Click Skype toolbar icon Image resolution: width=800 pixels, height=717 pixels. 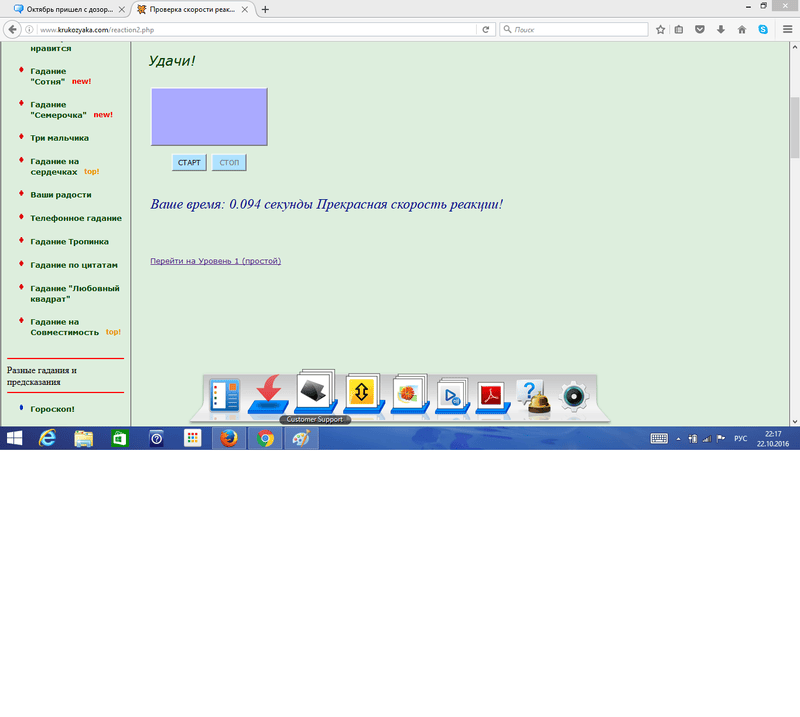[763, 30]
